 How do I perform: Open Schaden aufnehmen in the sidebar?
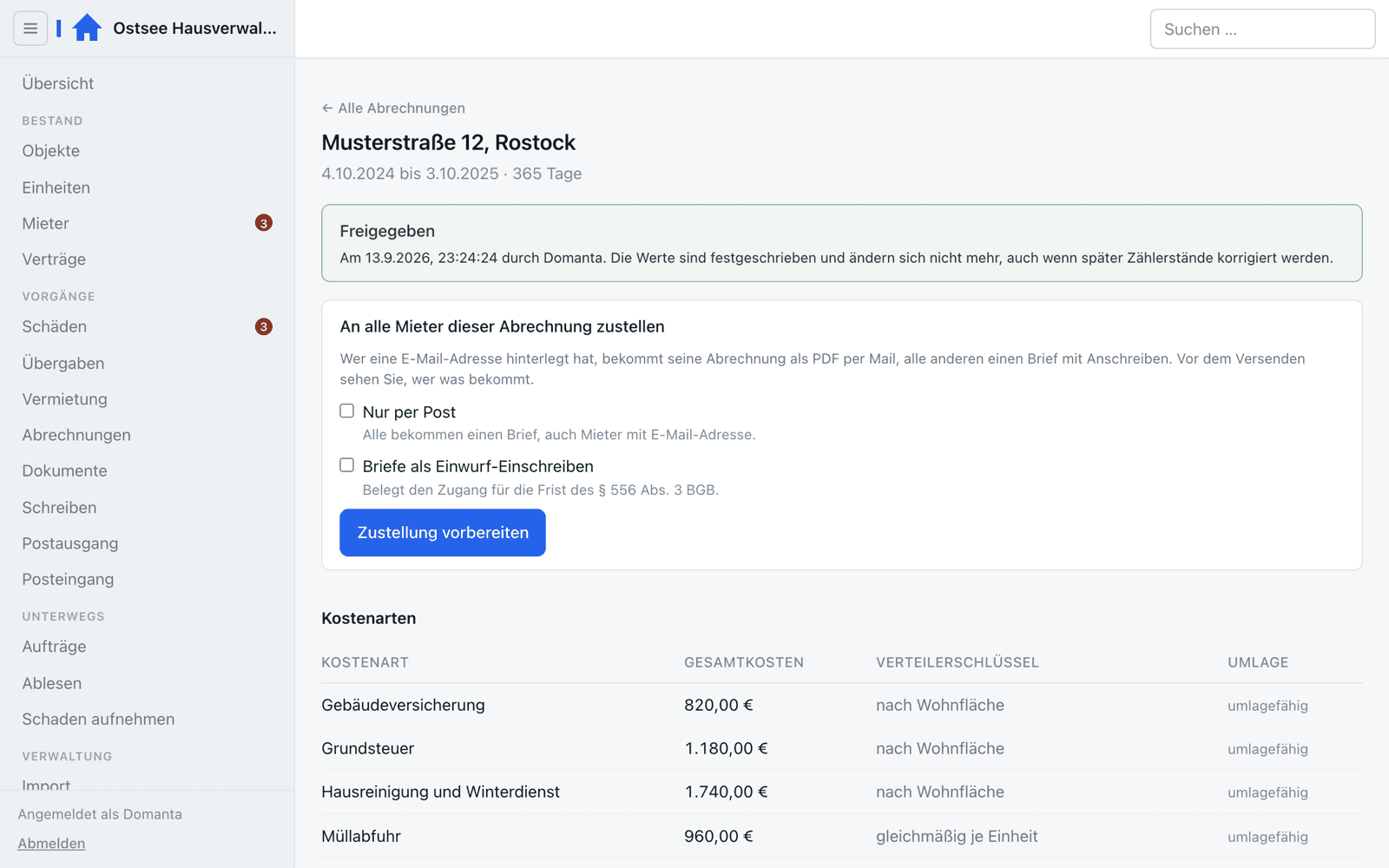[x=98, y=719]
